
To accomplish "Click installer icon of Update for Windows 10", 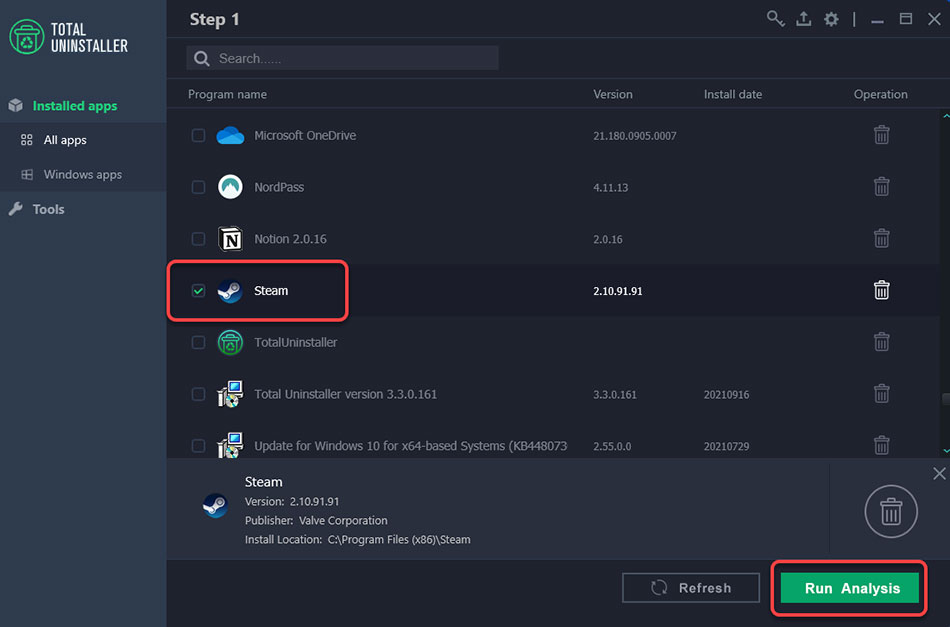I will coord(230,445).
